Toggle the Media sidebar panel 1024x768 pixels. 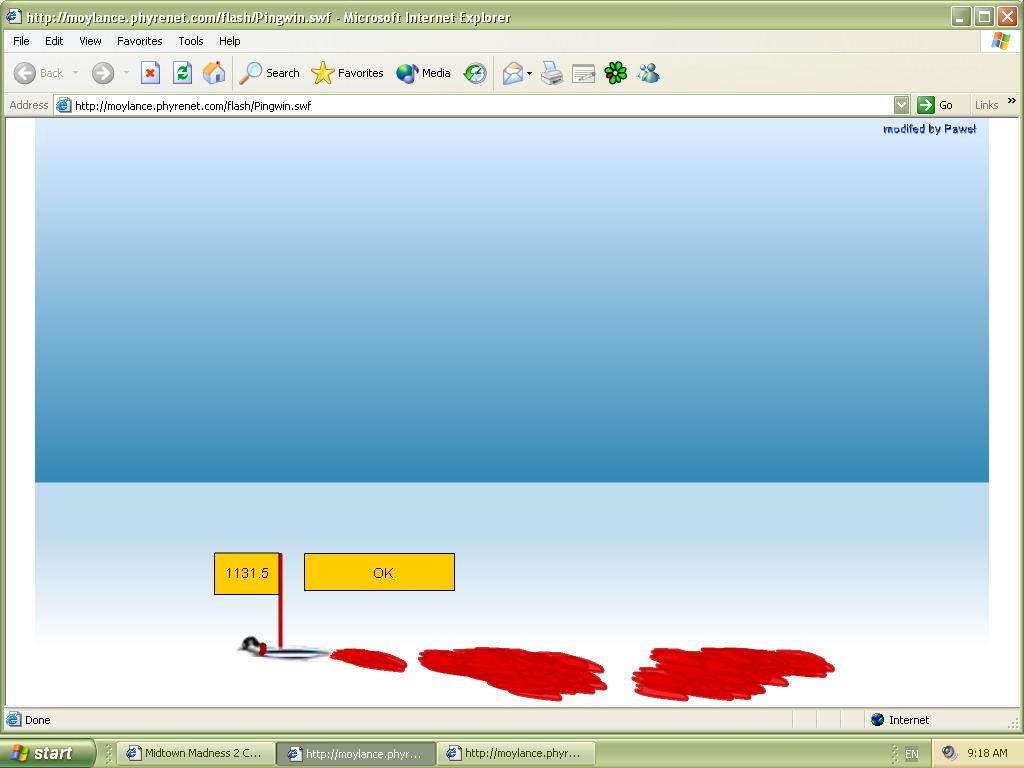click(x=424, y=73)
